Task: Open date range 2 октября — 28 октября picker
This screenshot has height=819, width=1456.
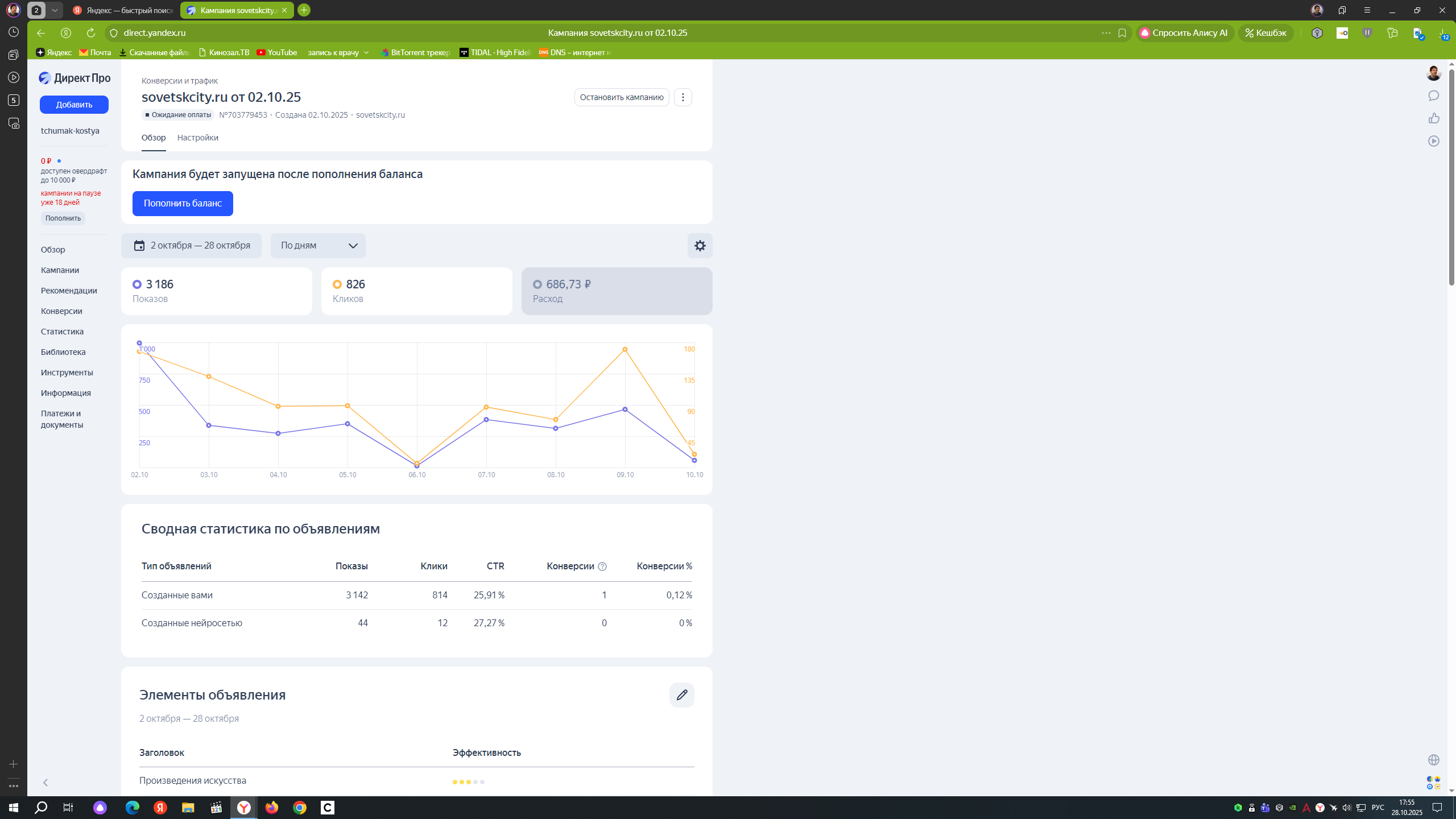Action: pyautogui.click(x=191, y=246)
